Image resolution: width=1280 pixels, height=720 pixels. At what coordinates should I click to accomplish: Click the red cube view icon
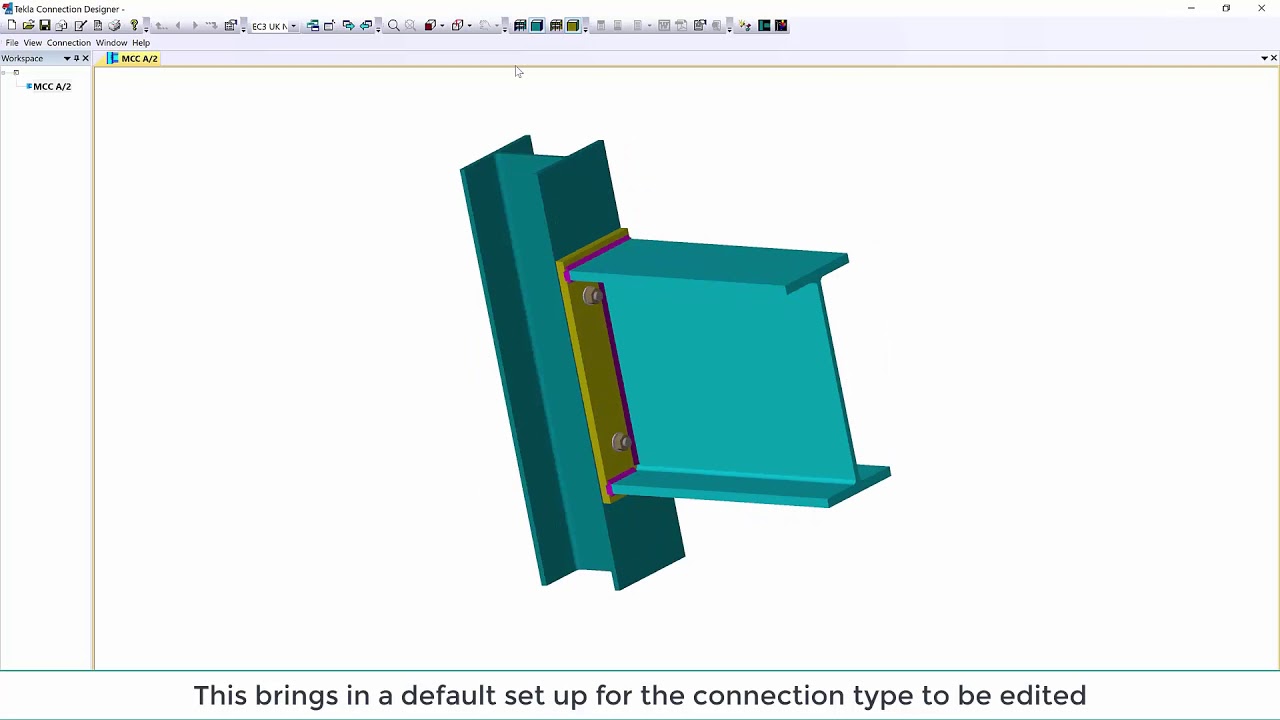430,25
